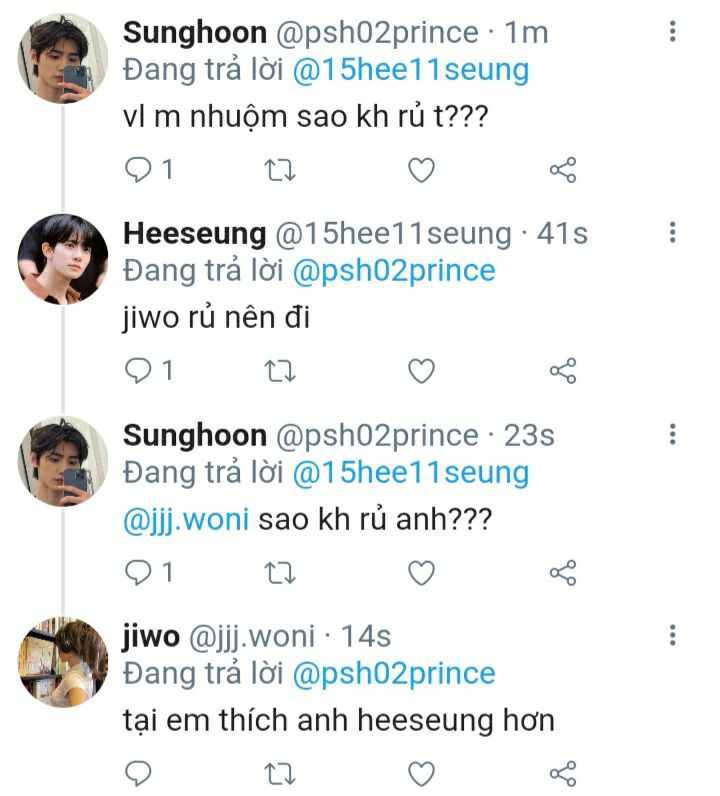
Task: Share Heeseung's tweet
Action: (563, 371)
